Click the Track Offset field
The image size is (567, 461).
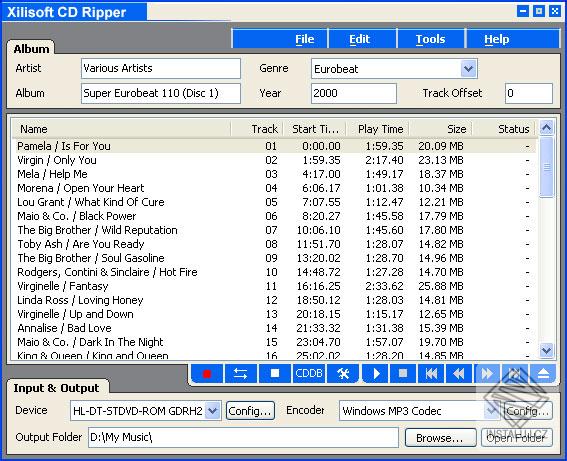pos(529,93)
